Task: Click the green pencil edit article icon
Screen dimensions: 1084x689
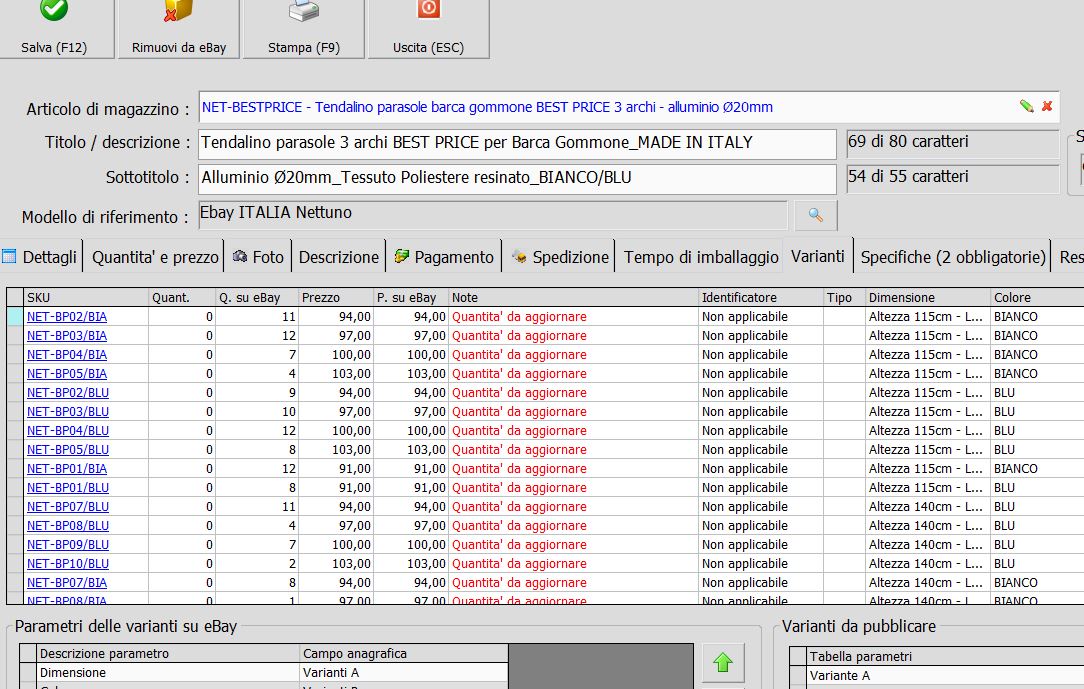Action: 1026,107
